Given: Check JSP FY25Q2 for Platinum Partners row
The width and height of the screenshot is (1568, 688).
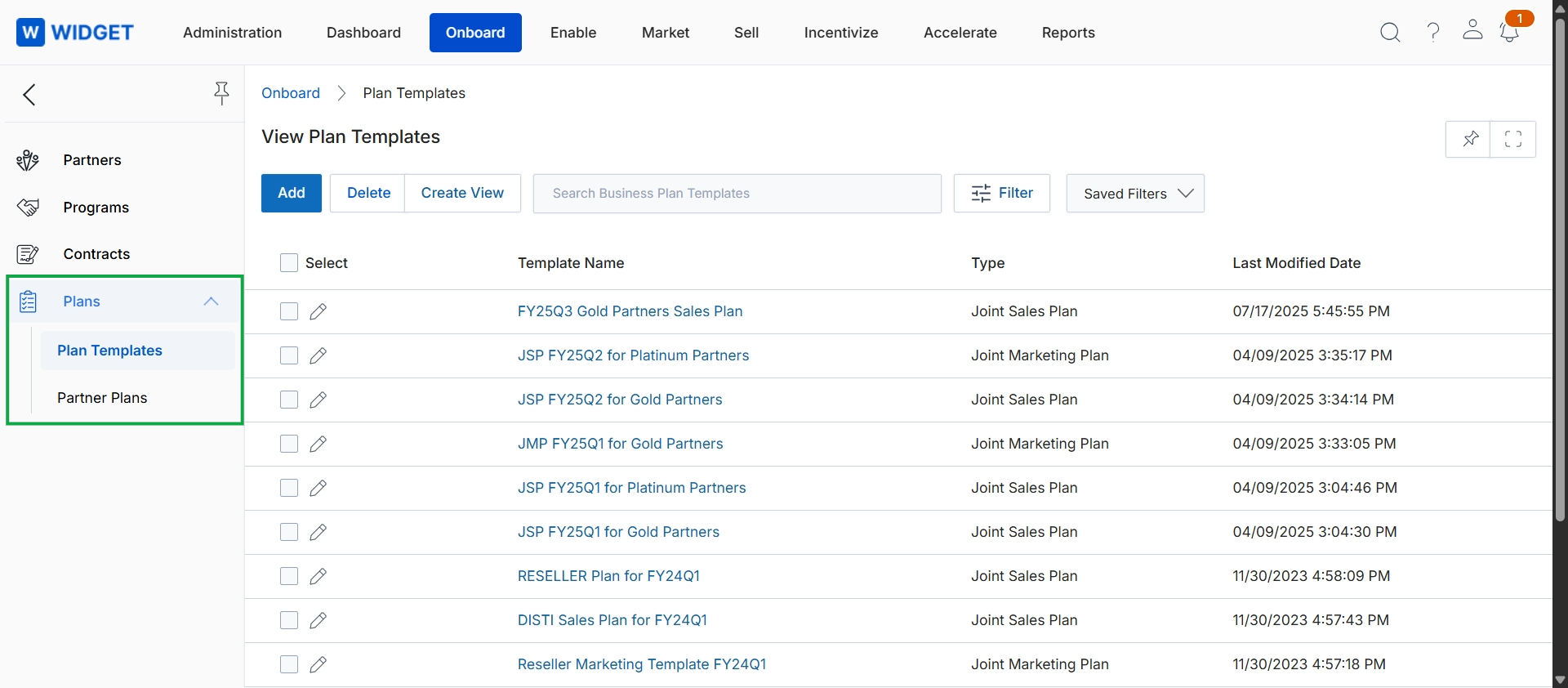Looking at the screenshot, I should coord(289,355).
